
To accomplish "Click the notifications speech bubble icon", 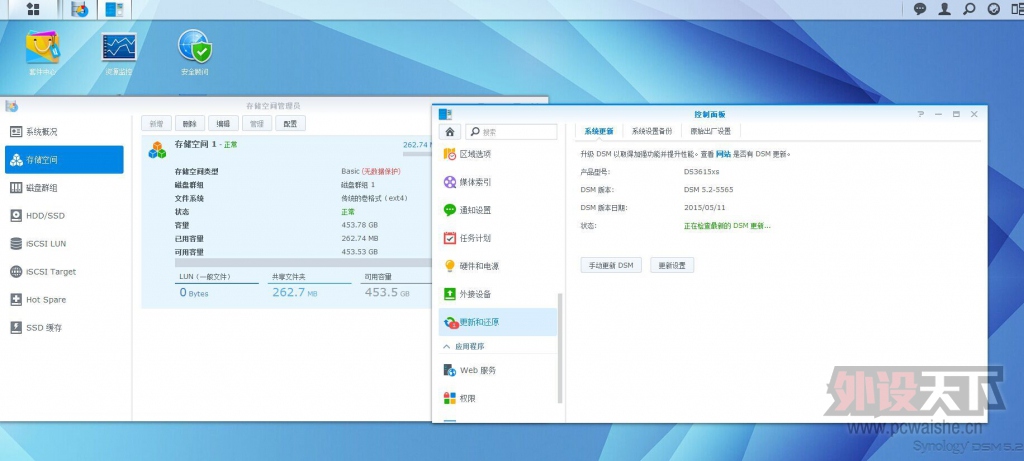I will coord(920,9).
